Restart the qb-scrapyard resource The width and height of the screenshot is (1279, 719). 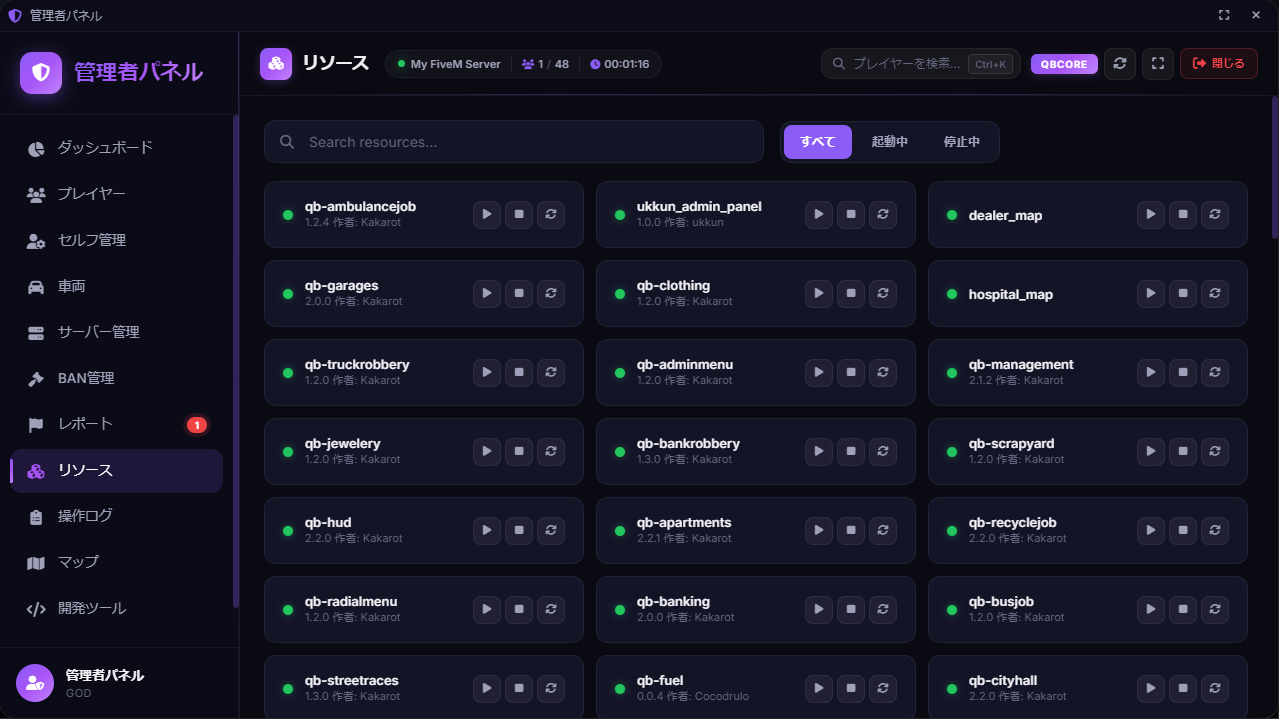pyautogui.click(x=1215, y=451)
